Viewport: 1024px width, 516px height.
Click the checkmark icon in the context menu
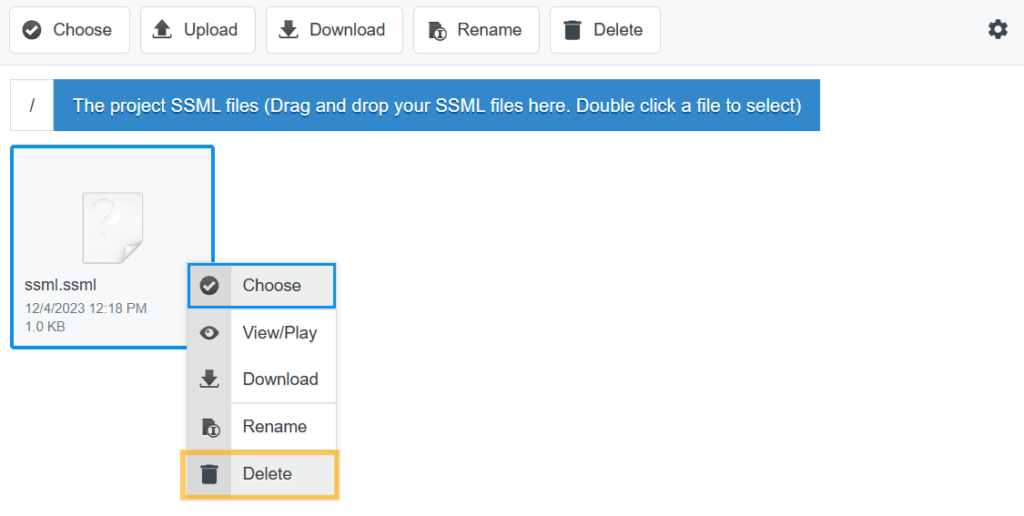(209, 286)
